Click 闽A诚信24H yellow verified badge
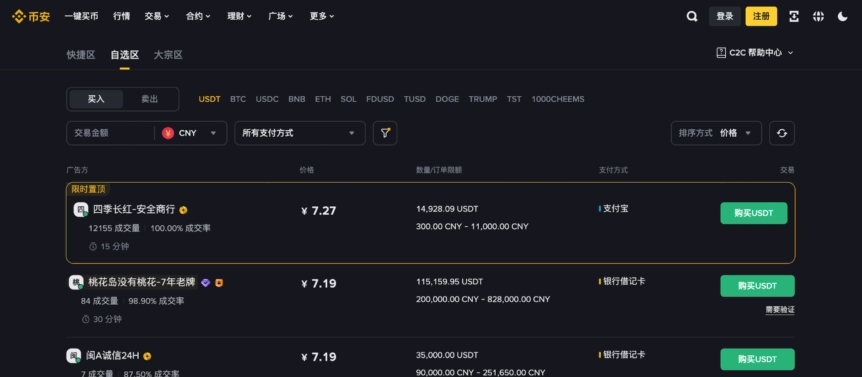Screen dimensions: 862x377 (147, 356)
